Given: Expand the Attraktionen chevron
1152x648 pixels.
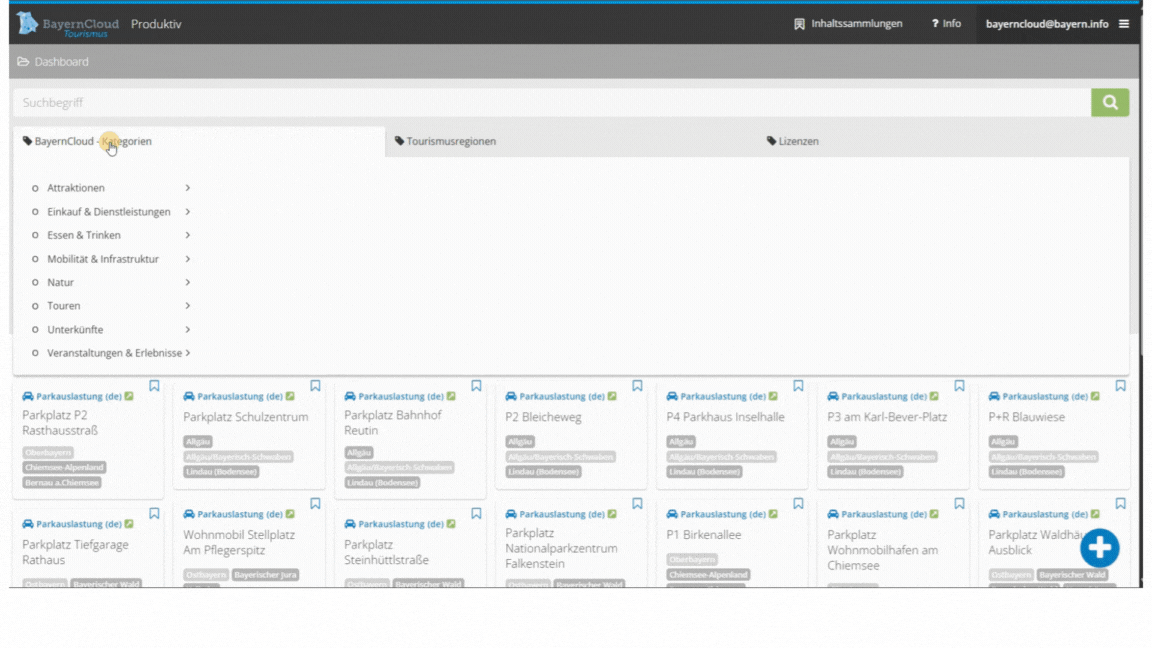Looking at the screenshot, I should 188,188.
